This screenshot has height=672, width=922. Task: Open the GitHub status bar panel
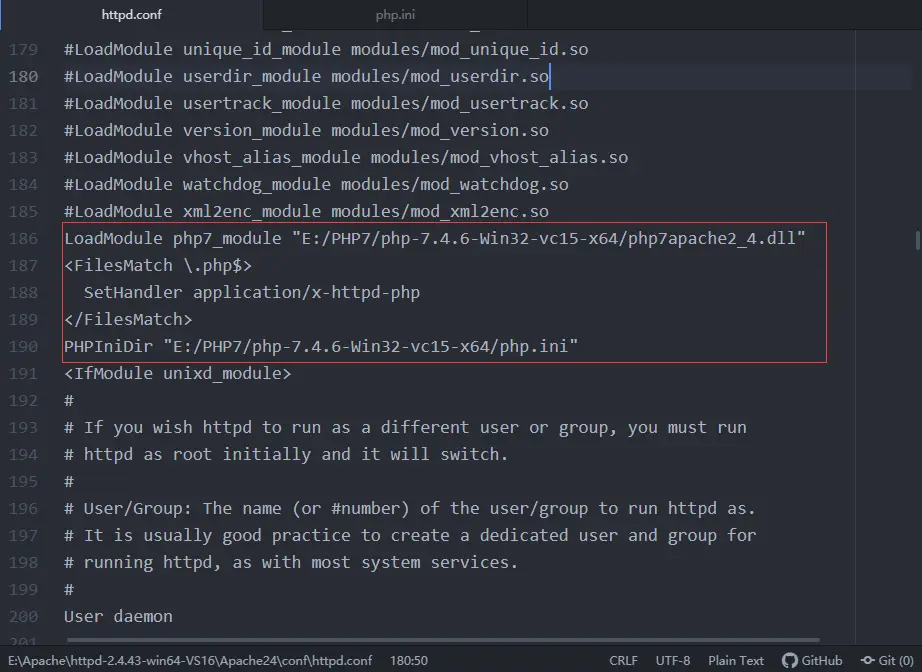coord(812,660)
